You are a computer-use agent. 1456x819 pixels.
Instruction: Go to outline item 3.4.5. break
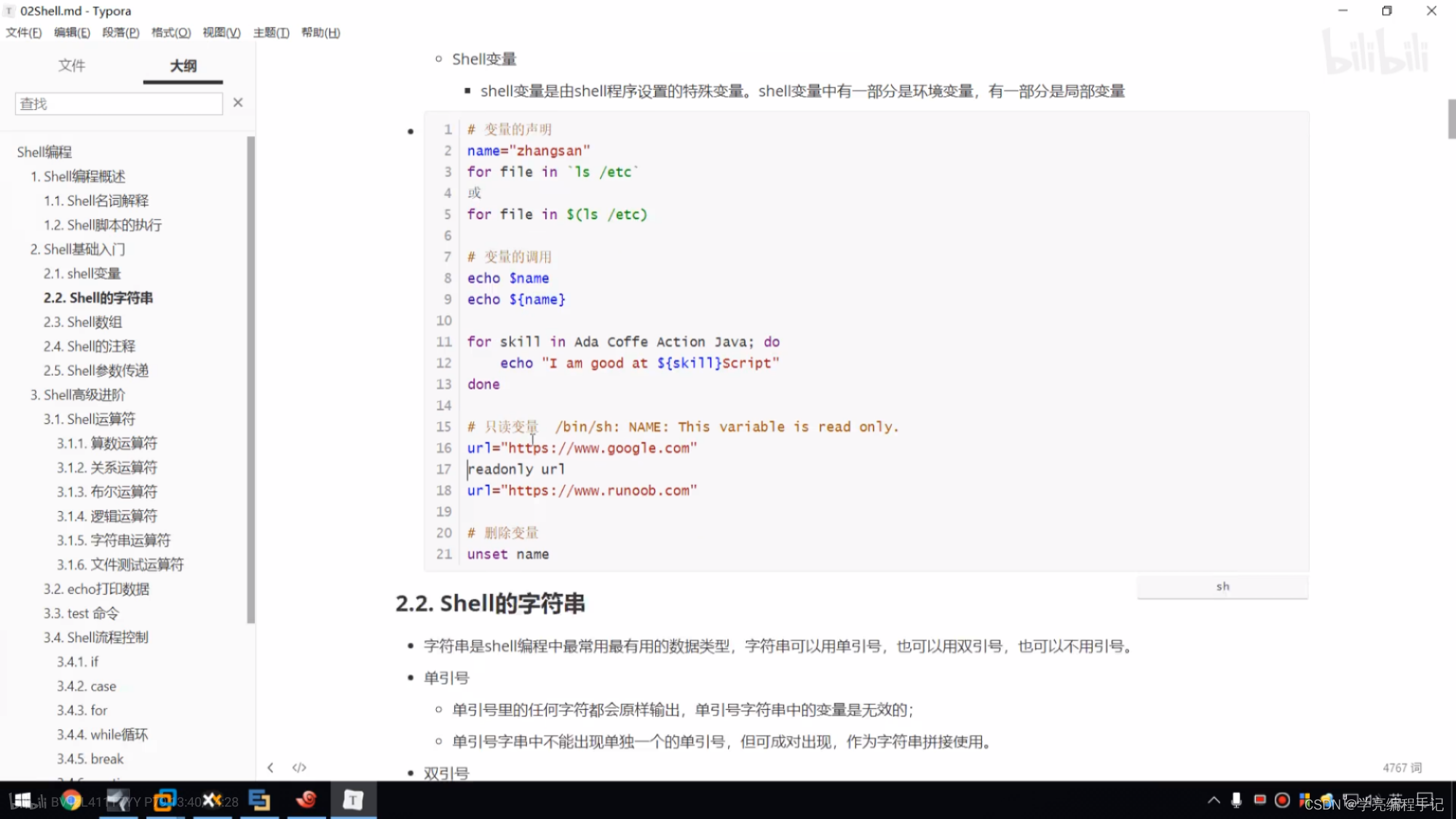[x=90, y=759]
